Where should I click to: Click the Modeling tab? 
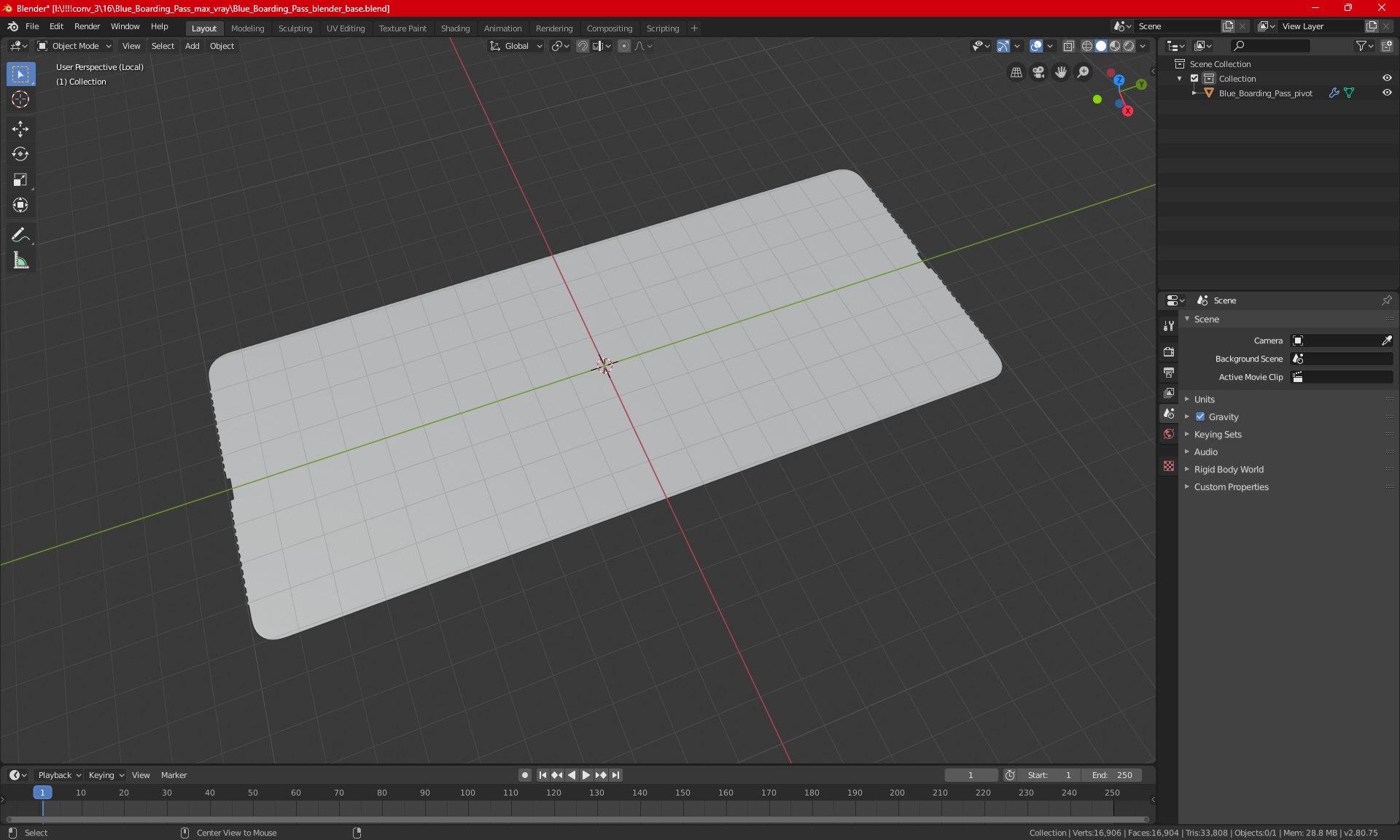(x=247, y=27)
